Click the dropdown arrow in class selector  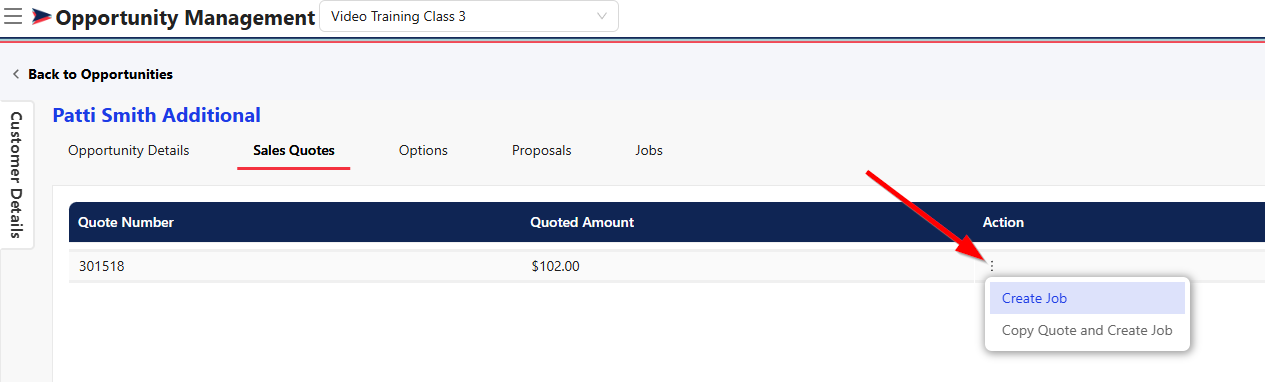point(601,16)
